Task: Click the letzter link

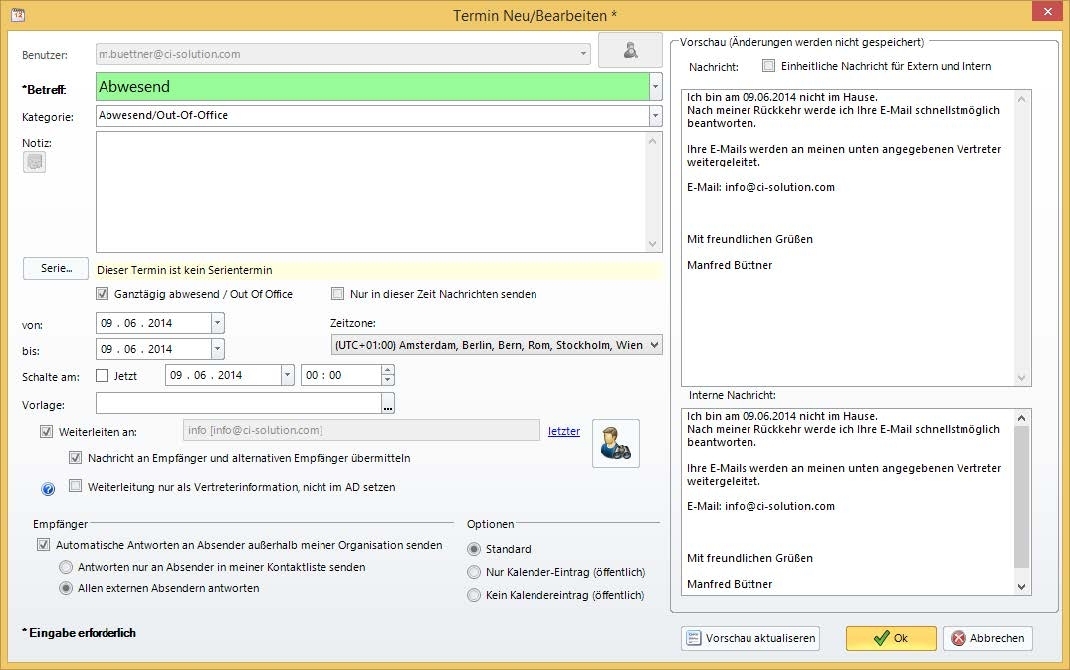Action: pos(564,431)
